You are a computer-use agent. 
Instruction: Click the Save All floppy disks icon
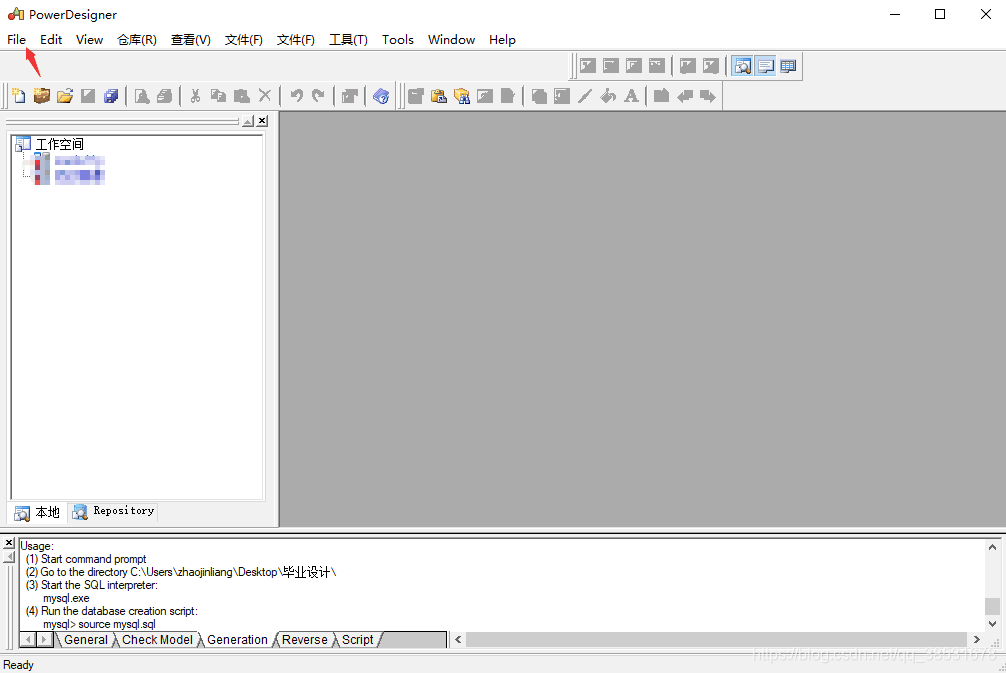pyautogui.click(x=111, y=96)
